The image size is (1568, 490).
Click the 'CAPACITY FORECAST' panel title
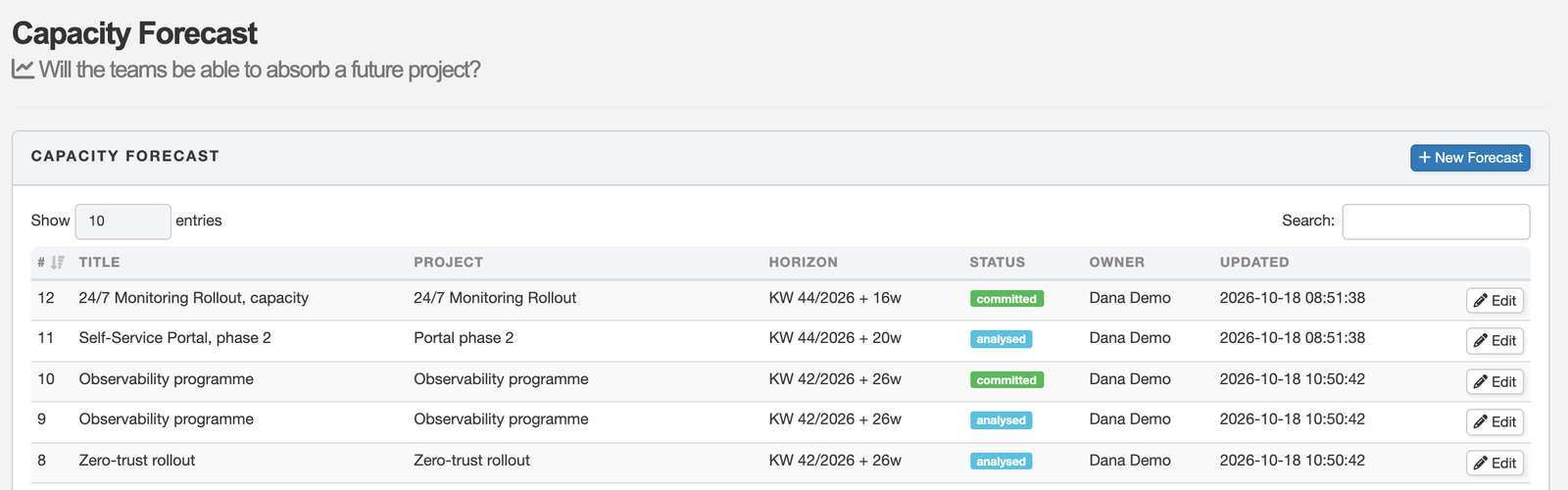pyautogui.click(x=125, y=156)
